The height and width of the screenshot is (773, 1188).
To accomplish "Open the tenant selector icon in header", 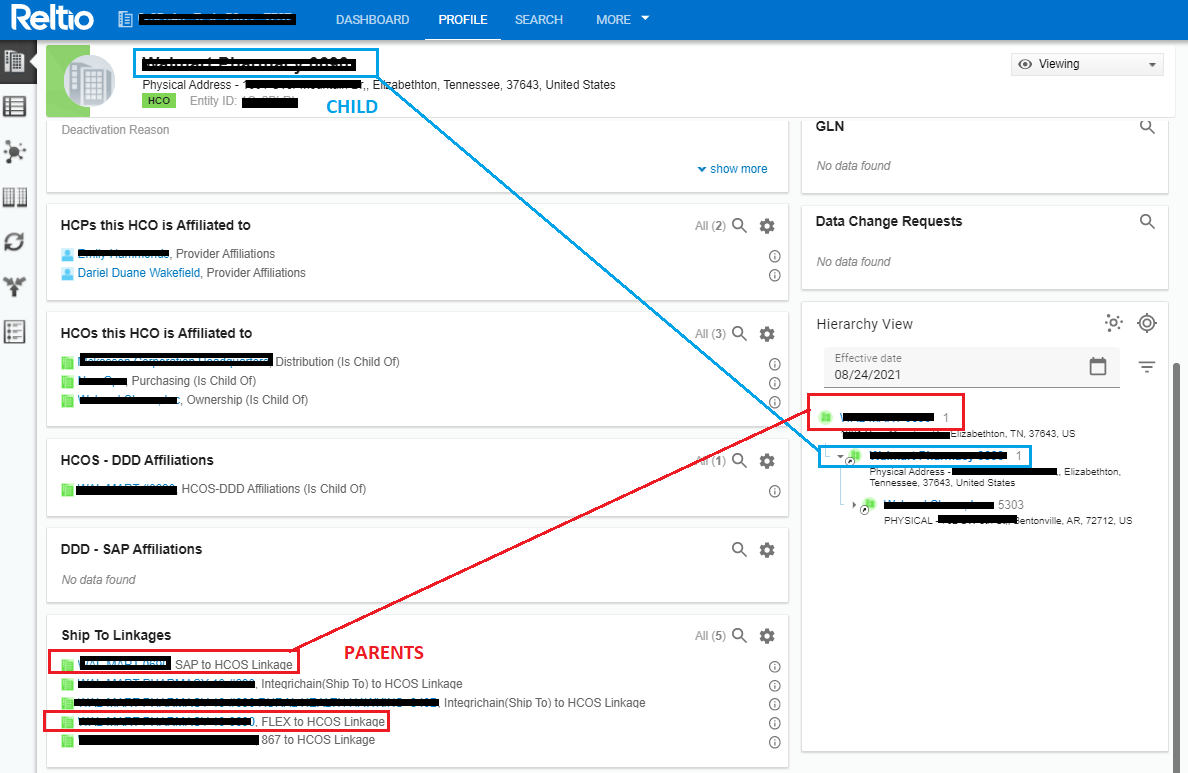I will (x=125, y=19).
